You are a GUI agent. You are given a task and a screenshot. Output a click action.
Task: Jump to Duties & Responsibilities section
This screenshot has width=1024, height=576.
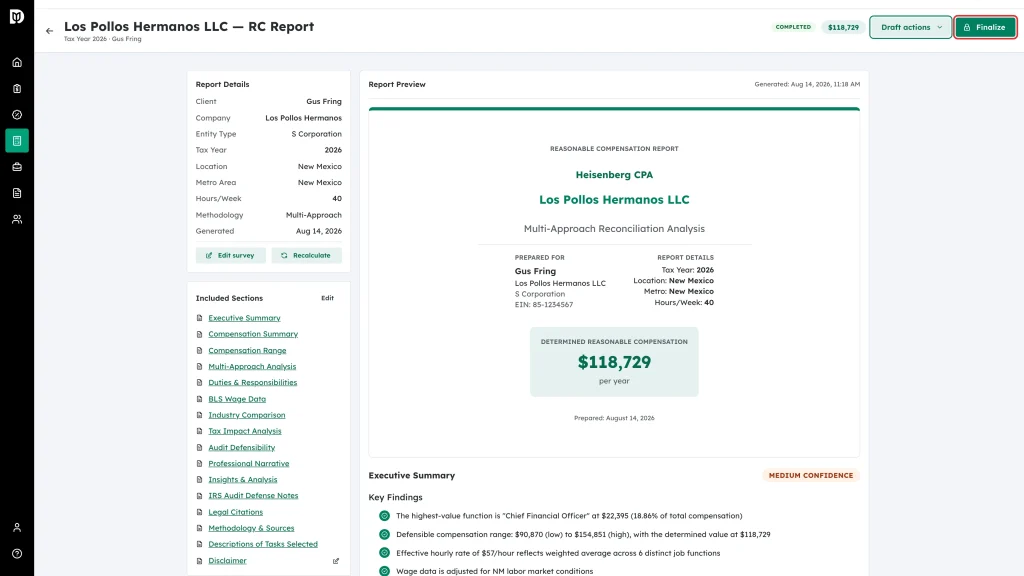pos(253,383)
